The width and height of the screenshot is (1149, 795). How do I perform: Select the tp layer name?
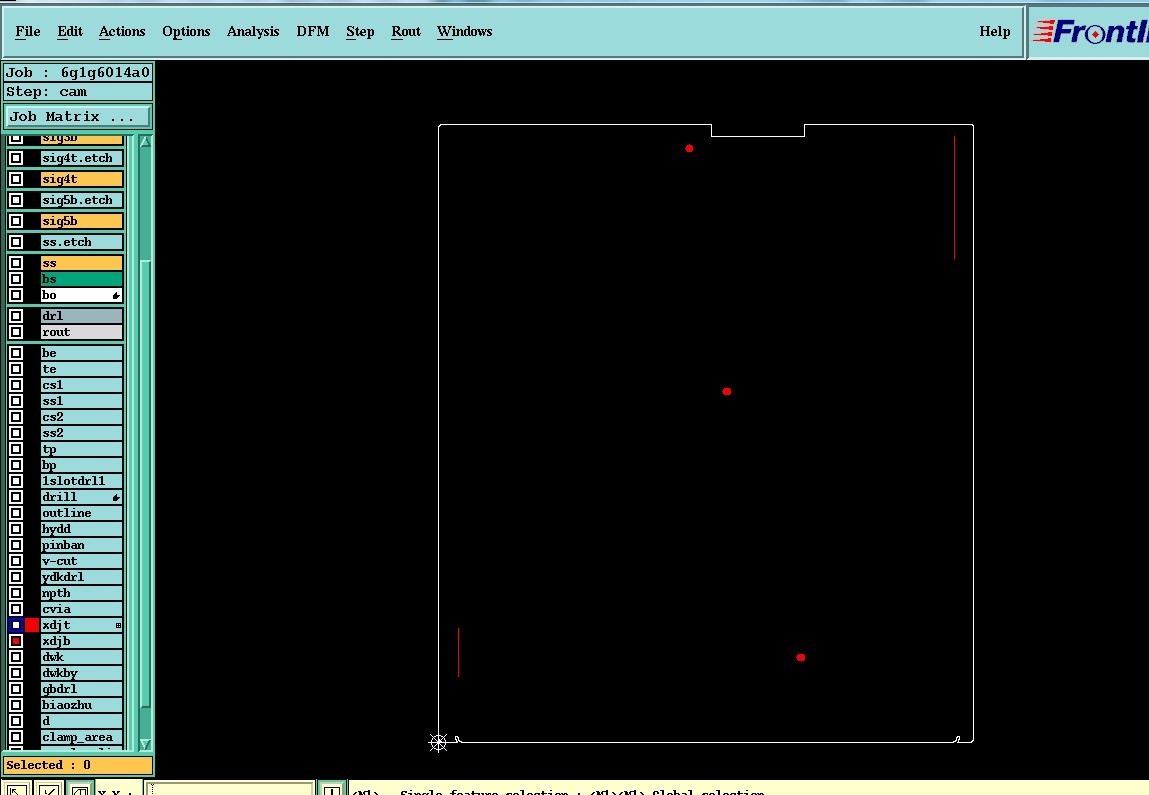[x=81, y=449]
